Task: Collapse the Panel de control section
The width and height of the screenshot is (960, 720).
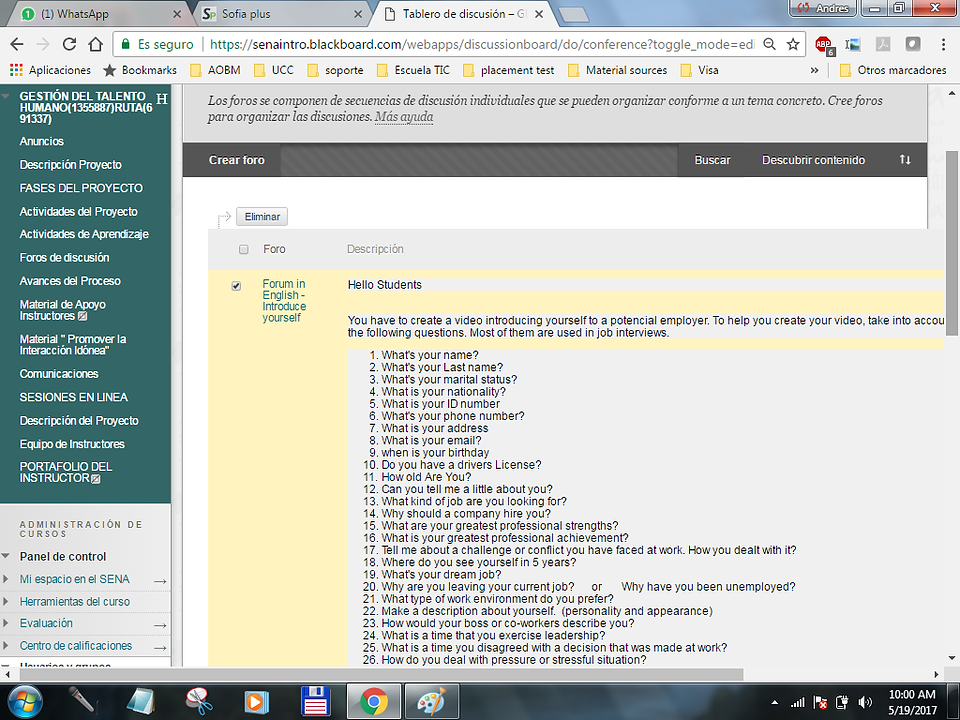Action: (6, 556)
